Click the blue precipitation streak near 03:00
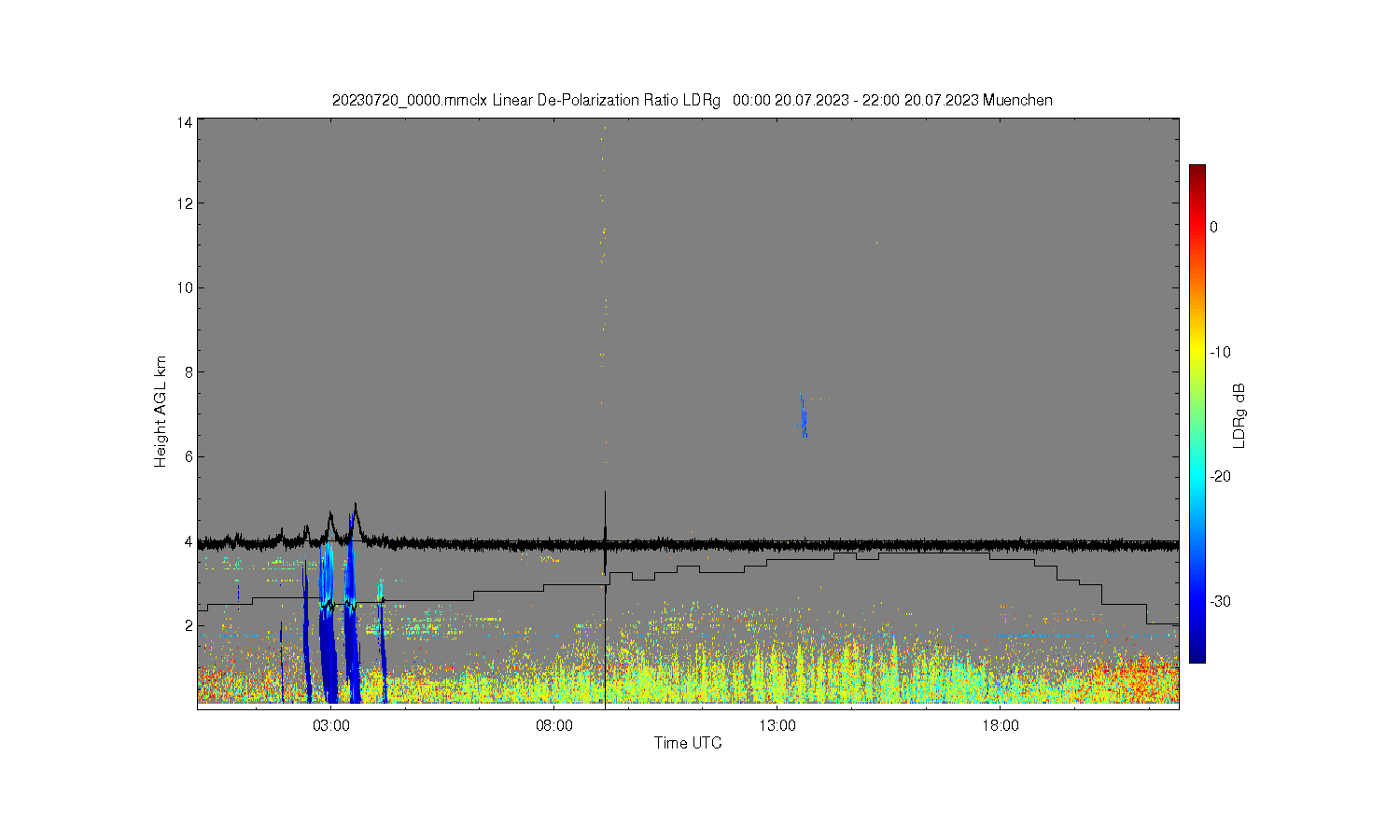The width and height of the screenshot is (1400, 840). tap(326, 625)
